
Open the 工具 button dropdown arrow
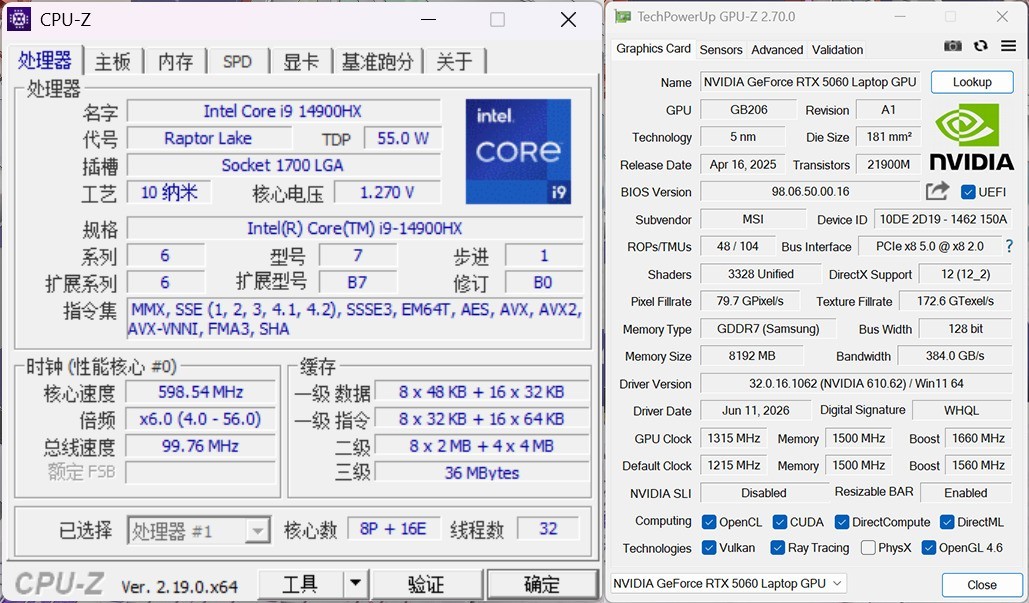tap(355, 583)
